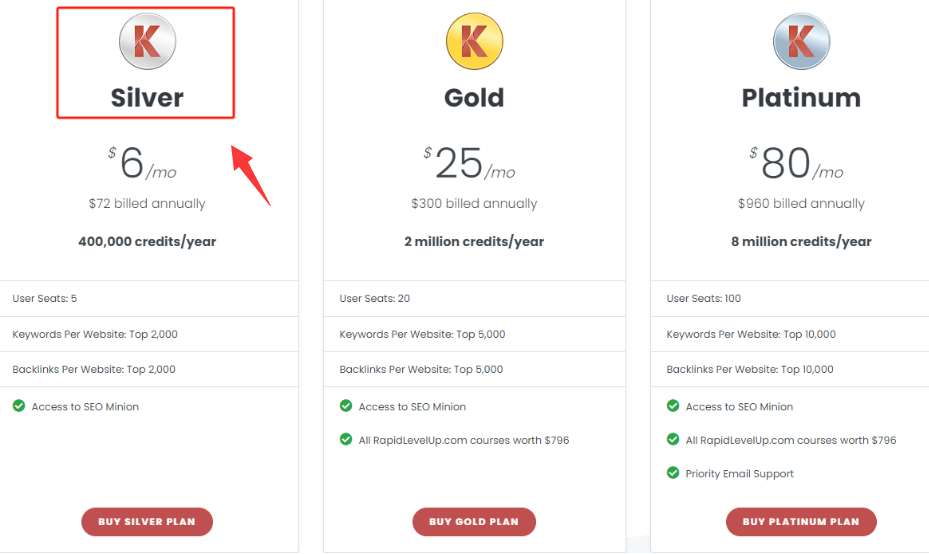Click the 2 million credits/year label
The image size is (929, 554).
(474, 241)
